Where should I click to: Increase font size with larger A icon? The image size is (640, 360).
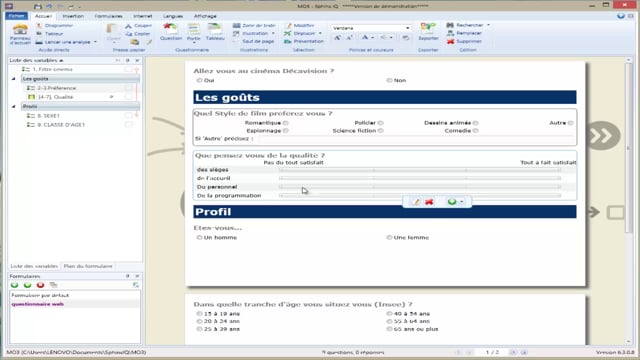(x=337, y=38)
